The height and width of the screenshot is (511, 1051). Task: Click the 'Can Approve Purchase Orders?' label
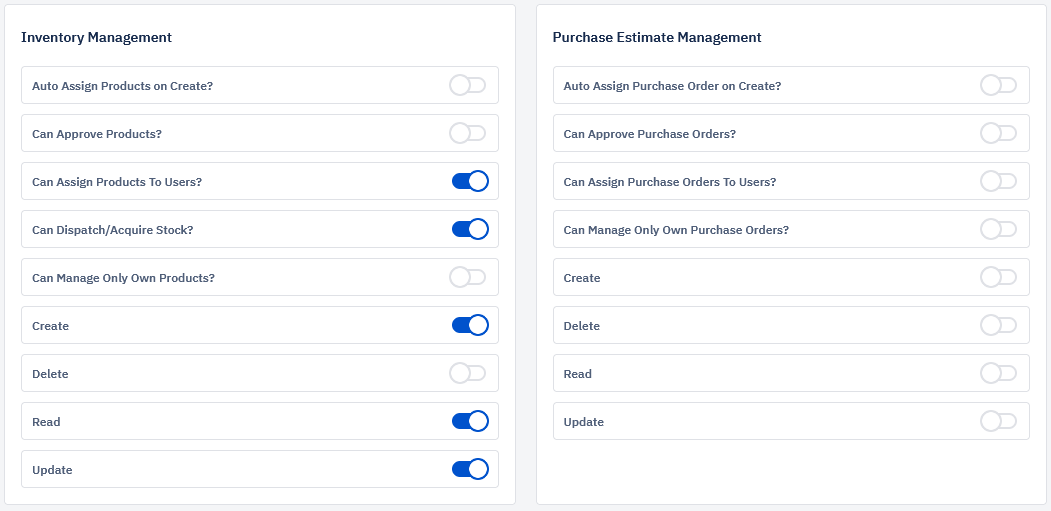point(650,134)
